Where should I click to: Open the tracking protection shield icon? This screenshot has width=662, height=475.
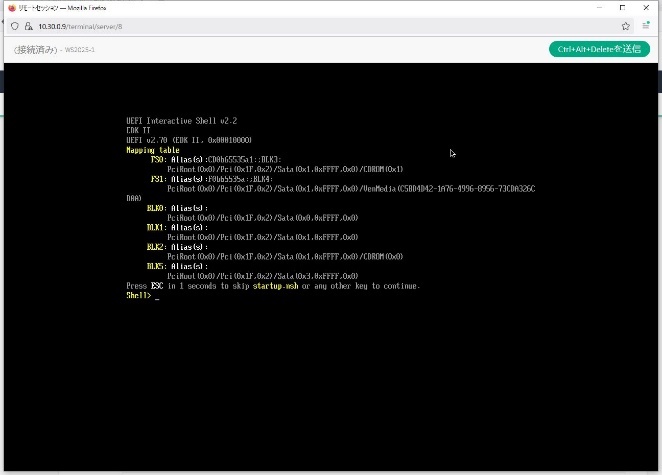coord(16,26)
